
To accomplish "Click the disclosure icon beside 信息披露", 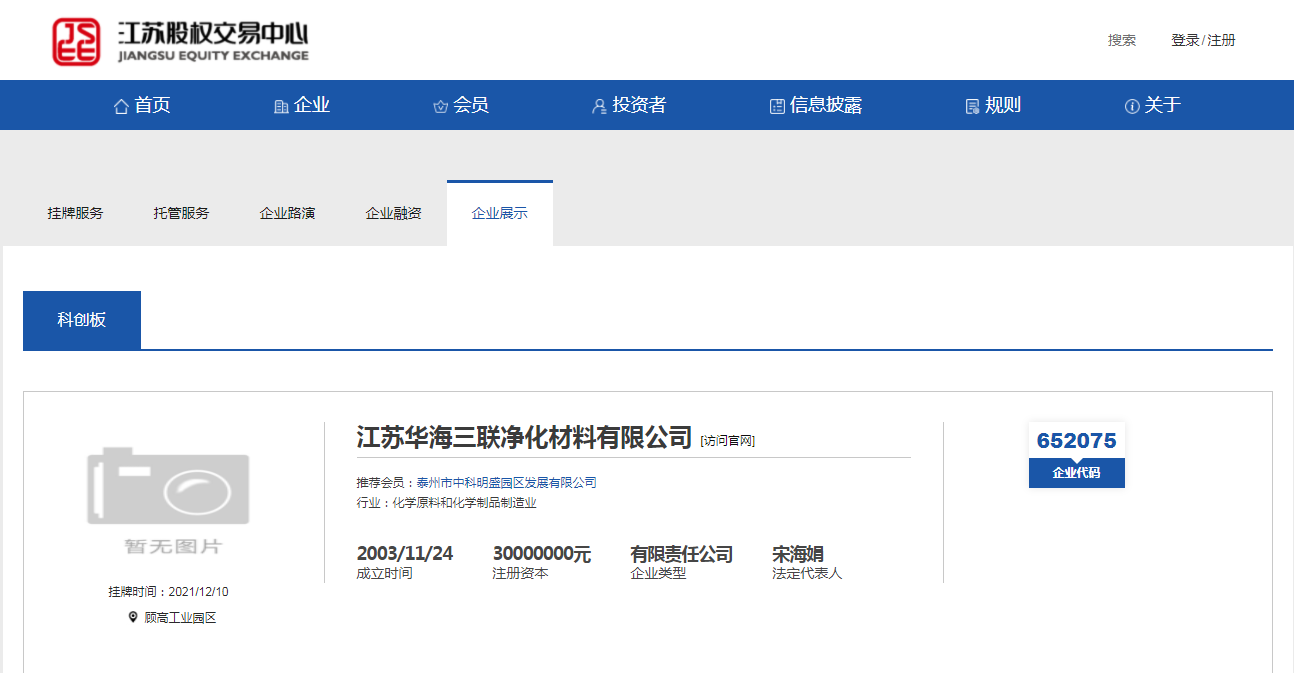I will coord(777,106).
